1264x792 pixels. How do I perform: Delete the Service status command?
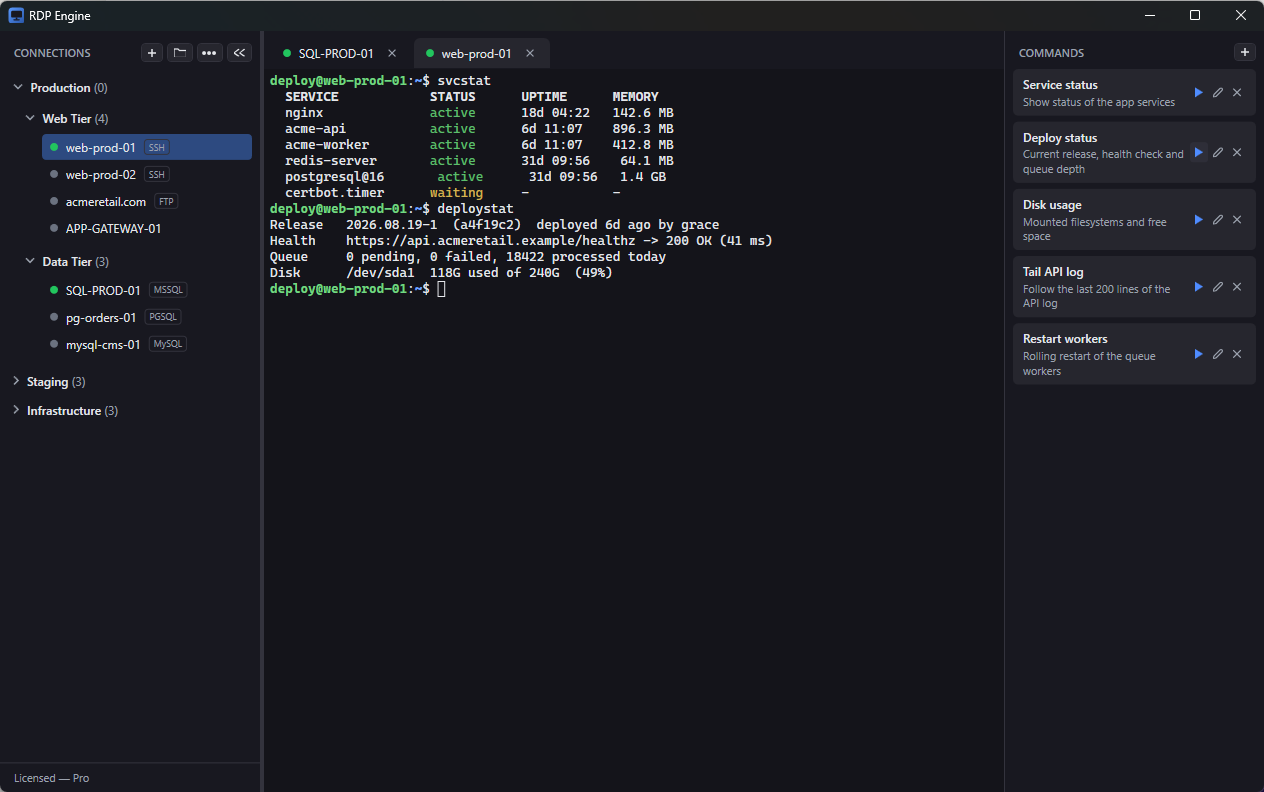point(1237,92)
